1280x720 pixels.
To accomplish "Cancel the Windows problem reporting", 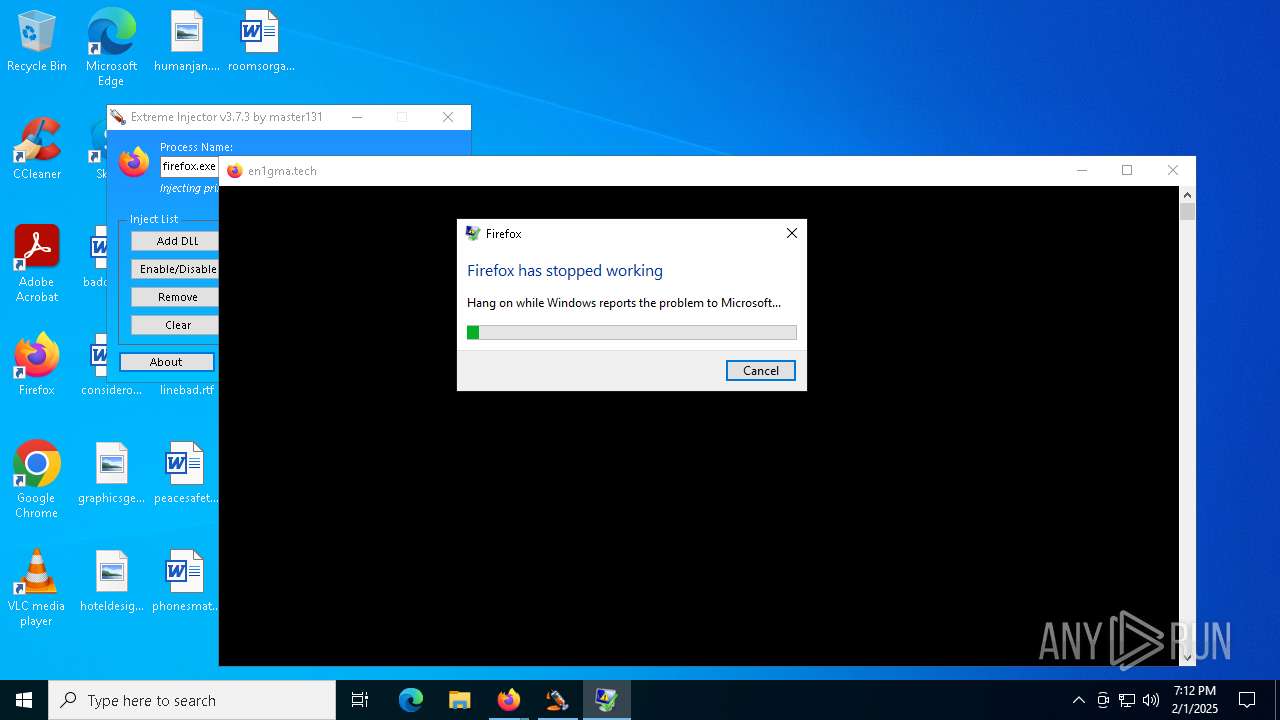I will [x=760, y=370].
